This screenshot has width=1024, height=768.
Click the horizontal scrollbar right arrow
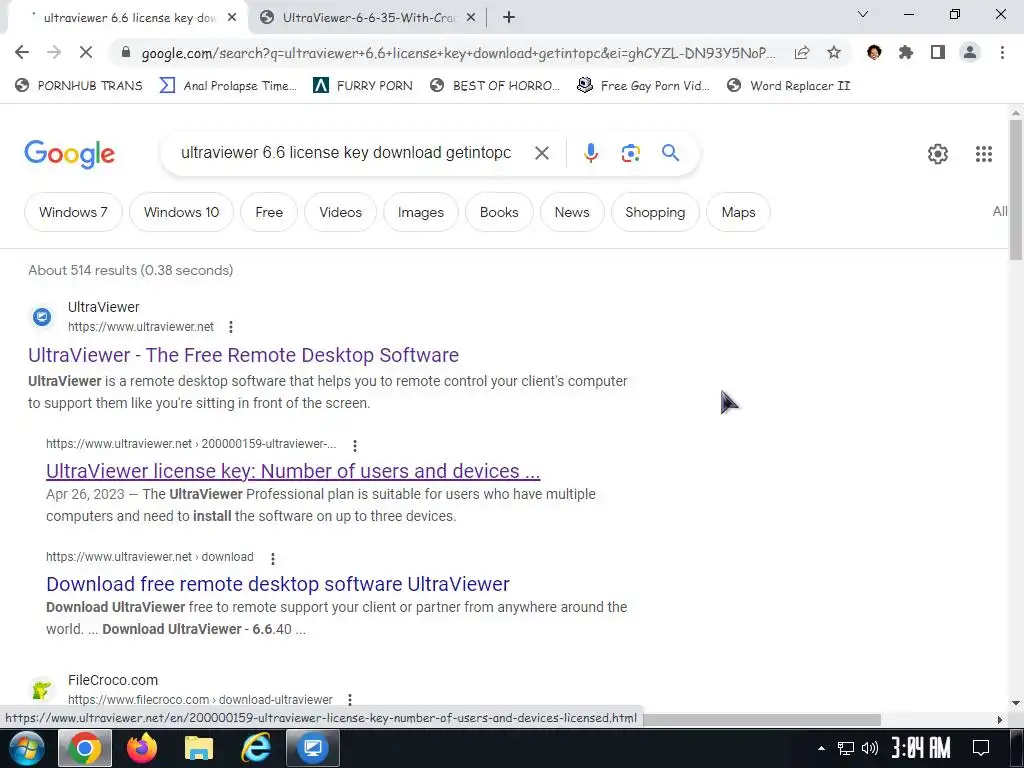pyautogui.click(x=1000, y=719)
